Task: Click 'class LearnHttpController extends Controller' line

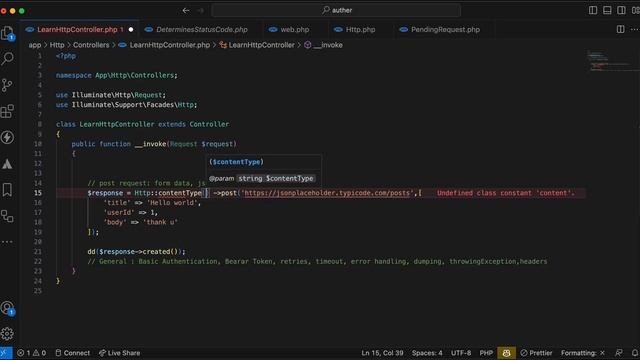Action: [142, 124]
